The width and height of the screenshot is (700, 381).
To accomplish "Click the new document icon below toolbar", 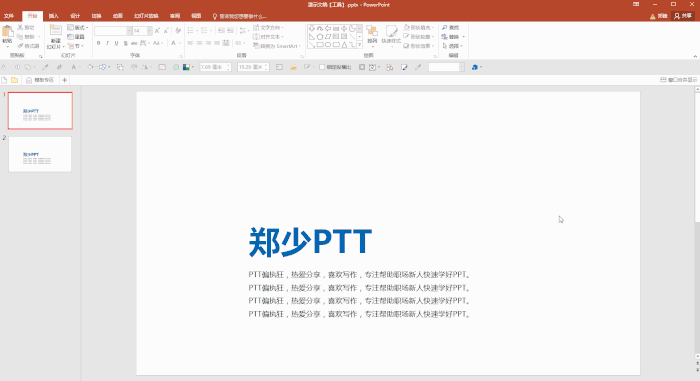I will (x=4, y=80).
